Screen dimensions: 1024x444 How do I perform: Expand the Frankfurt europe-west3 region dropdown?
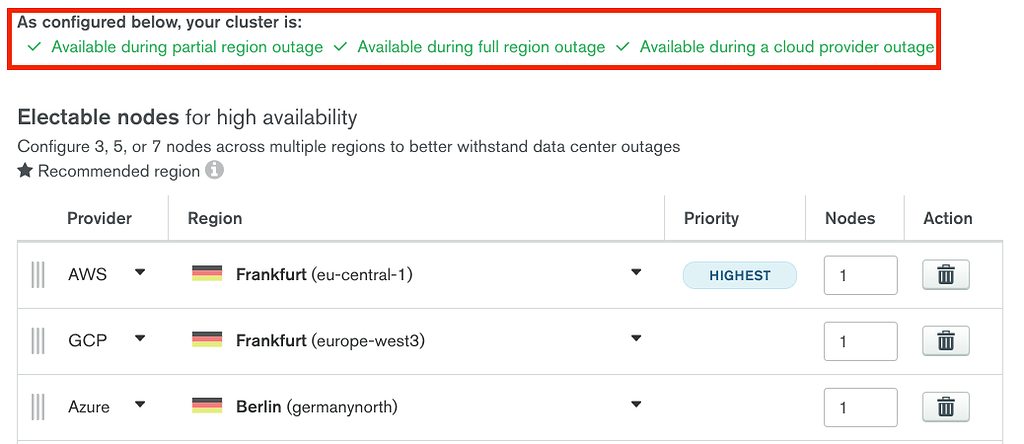pos(636,338)
